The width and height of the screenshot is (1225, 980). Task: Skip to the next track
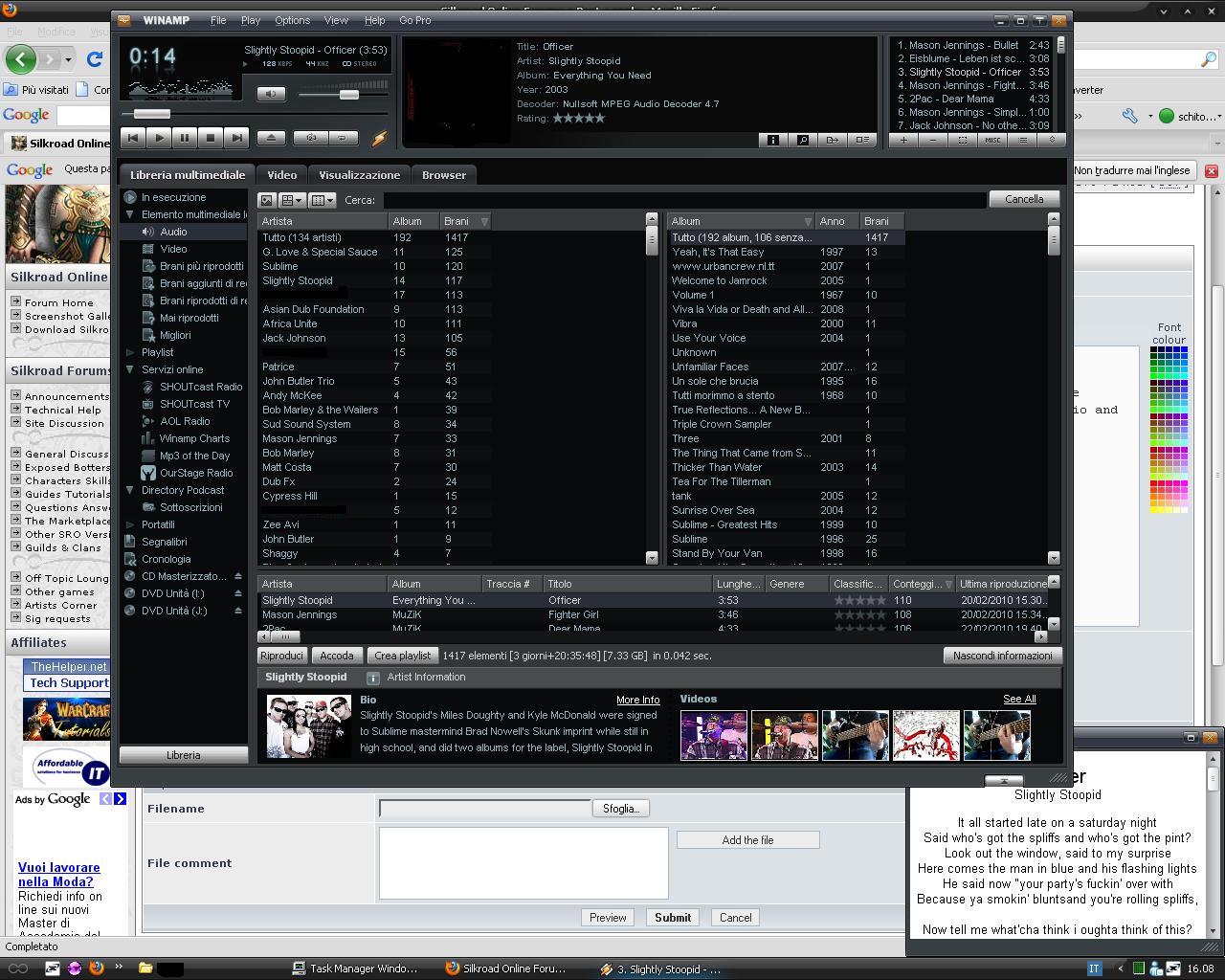point(236,138)
